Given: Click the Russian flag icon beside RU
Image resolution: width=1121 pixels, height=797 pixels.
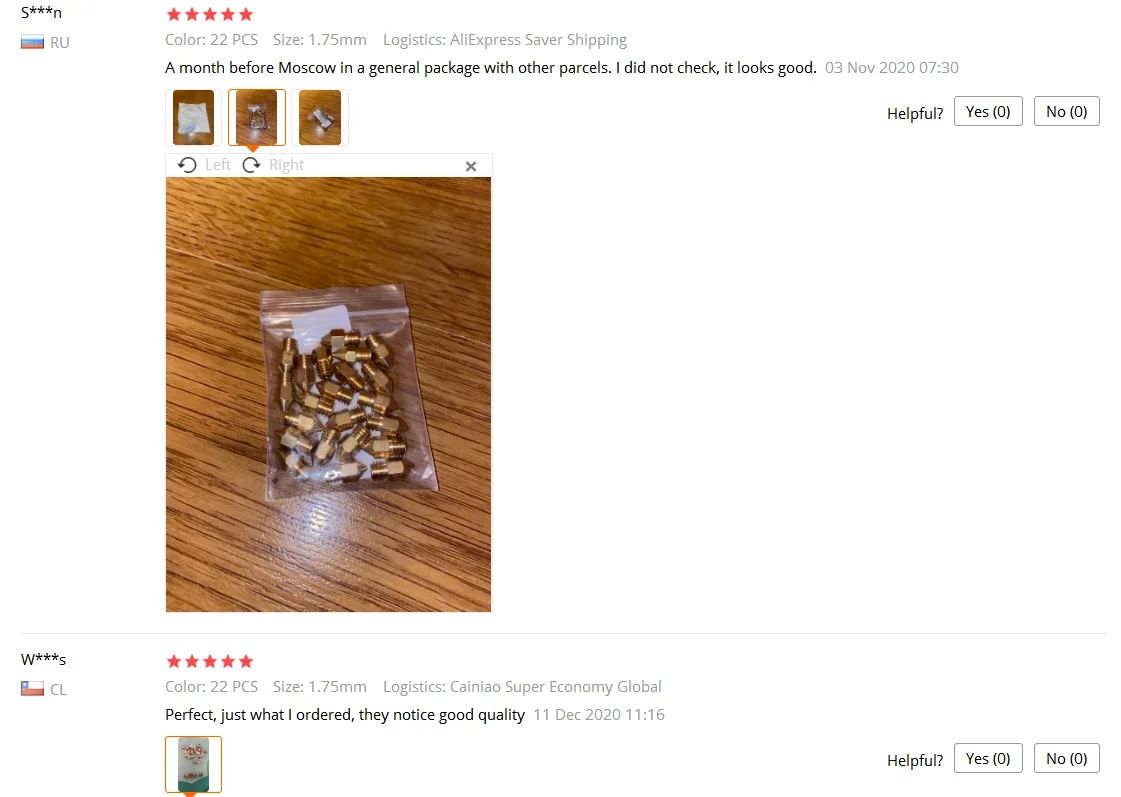Looking at the screenshot, I should point(32,43).
